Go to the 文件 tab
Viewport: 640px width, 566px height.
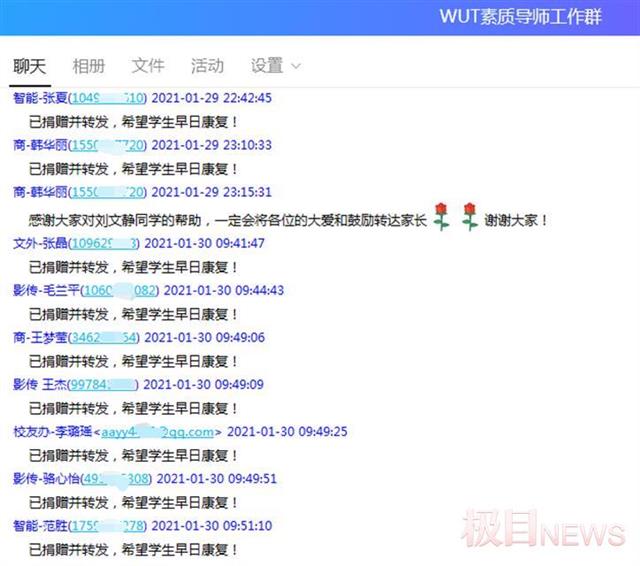pyautogui.click(x=148, y=66)
